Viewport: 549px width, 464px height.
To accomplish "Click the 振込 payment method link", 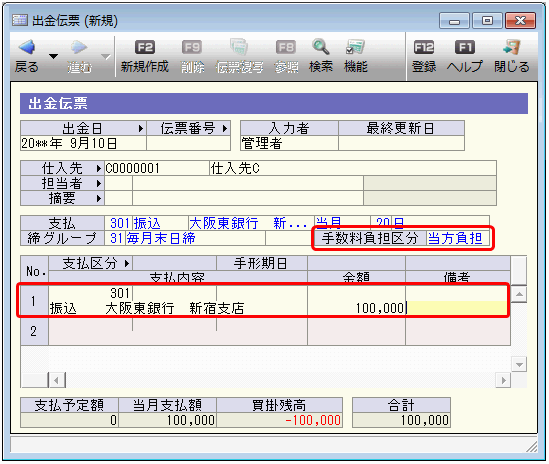I will [147, 223].
